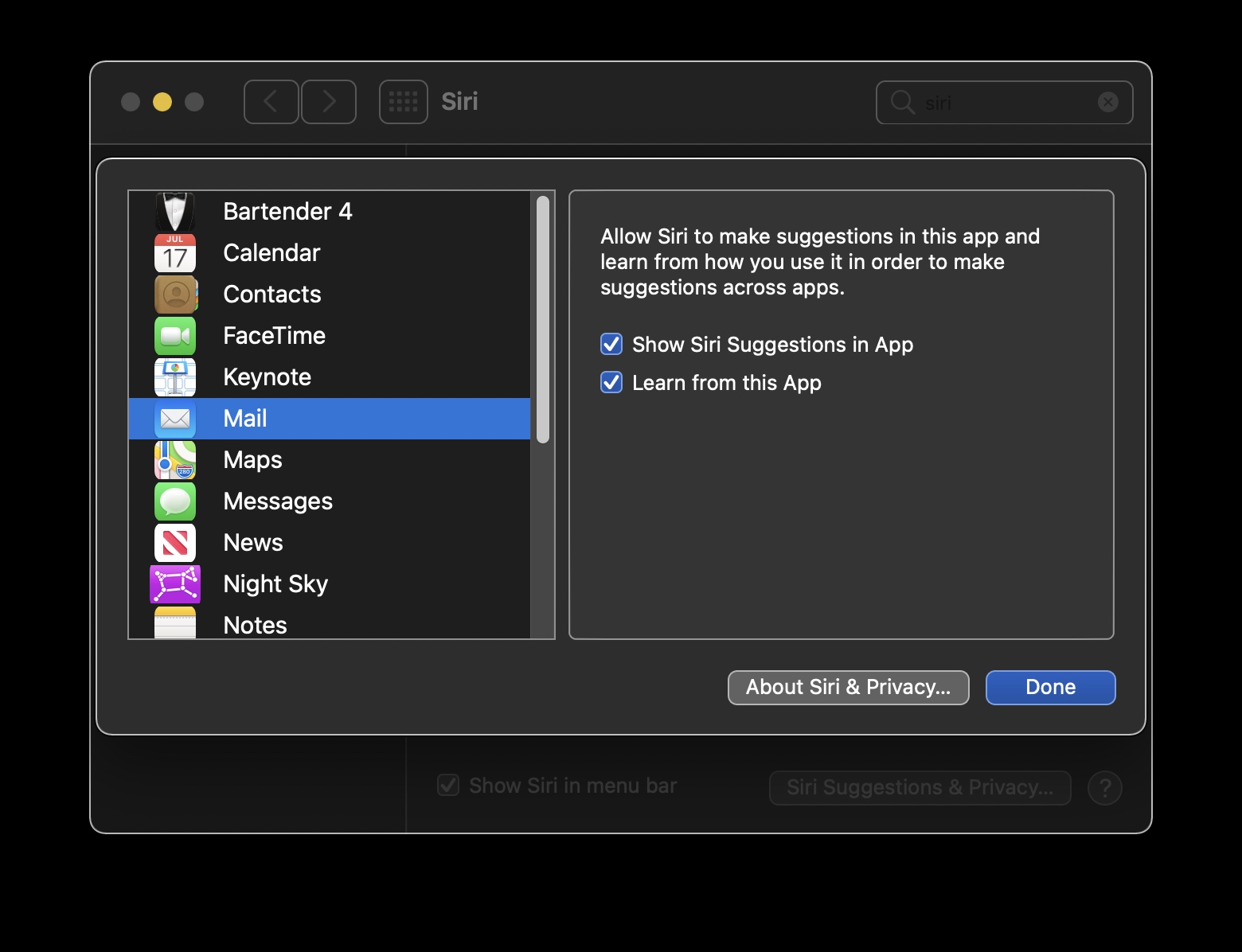Select the Mail row label
Screen dimensions: 1242x952
245,419
